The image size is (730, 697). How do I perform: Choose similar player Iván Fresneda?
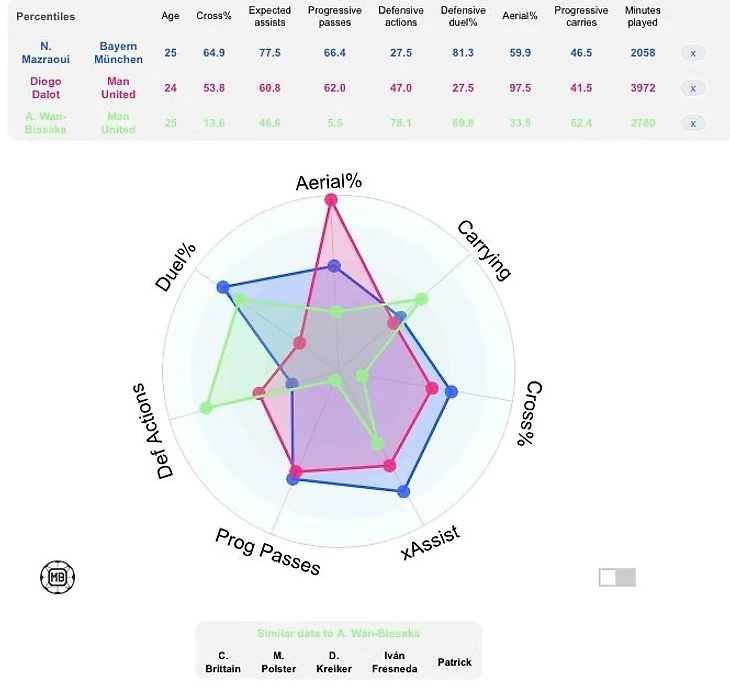tap(394, 662)
